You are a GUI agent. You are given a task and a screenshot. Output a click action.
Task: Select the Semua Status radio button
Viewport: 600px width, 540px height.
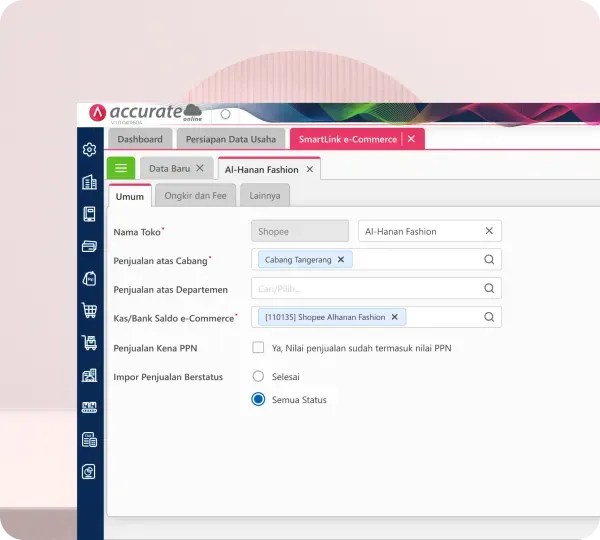click(x=258, y=399)
